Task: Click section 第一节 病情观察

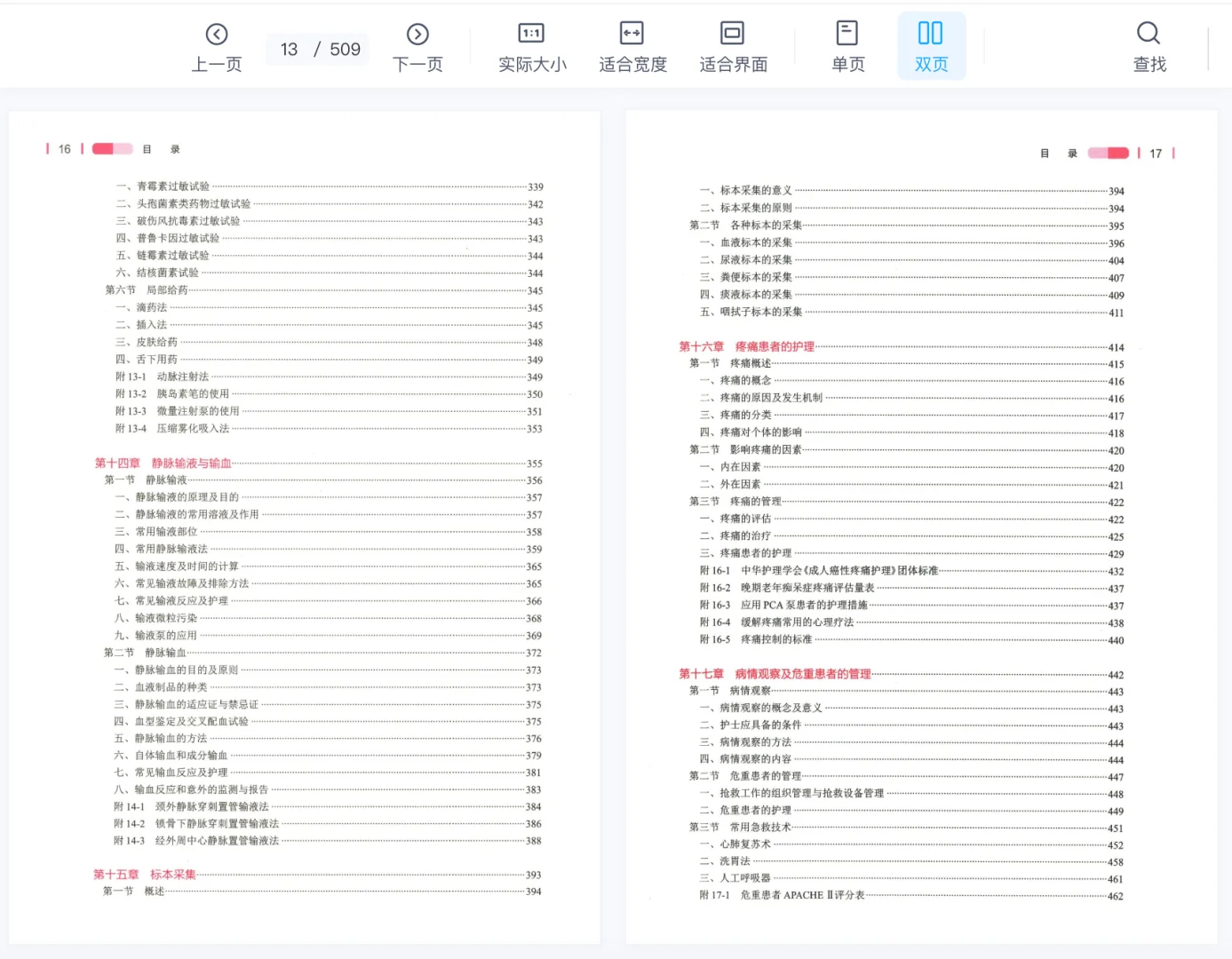Action: 730,691
